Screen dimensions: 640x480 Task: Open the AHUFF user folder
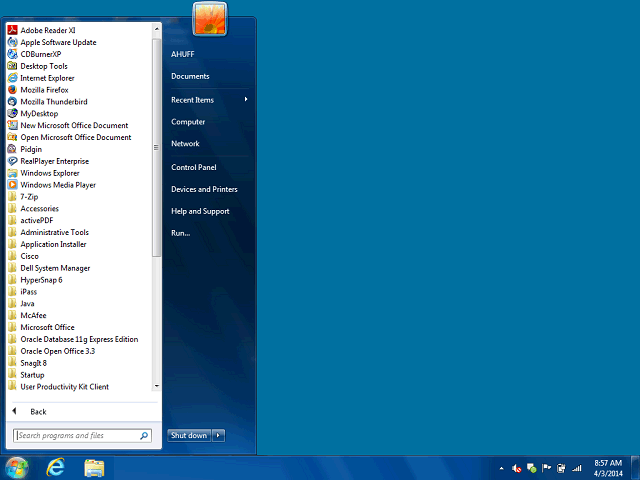pyautogui.click(x=182, y=54)
